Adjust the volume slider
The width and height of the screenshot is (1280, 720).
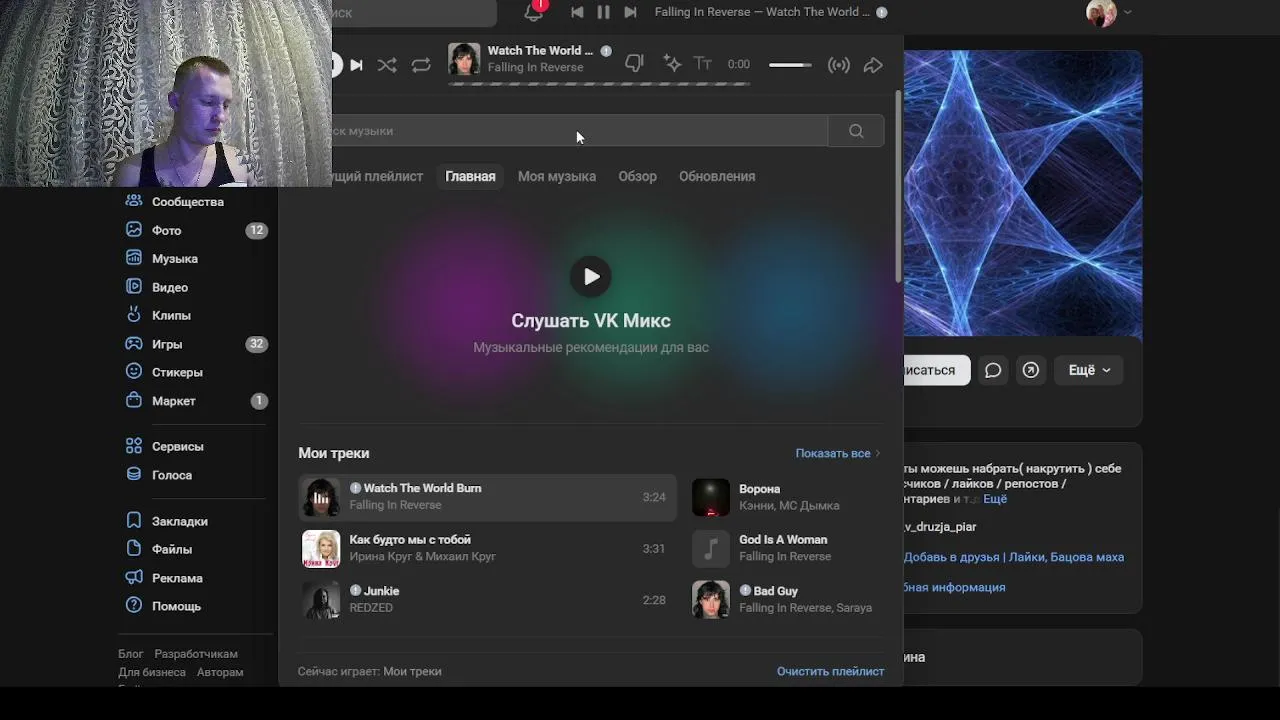pyautogui.click(x=790, y=65)
